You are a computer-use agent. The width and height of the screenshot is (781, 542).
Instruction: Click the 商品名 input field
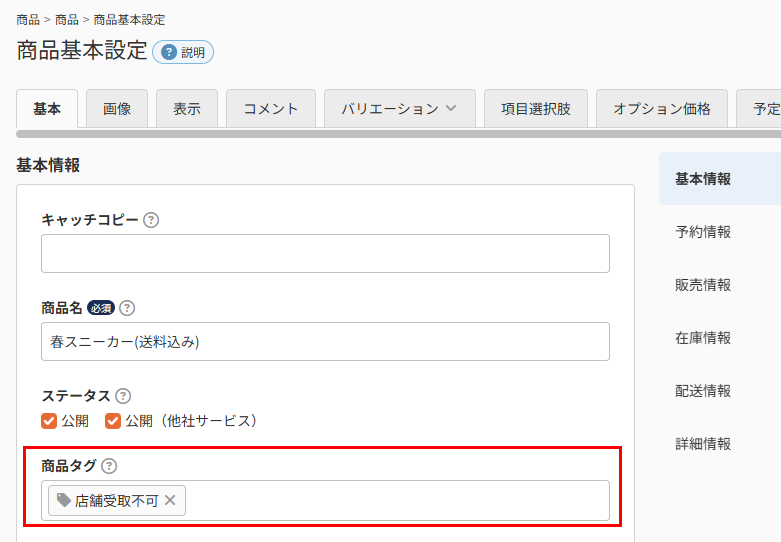click(325, 342)
